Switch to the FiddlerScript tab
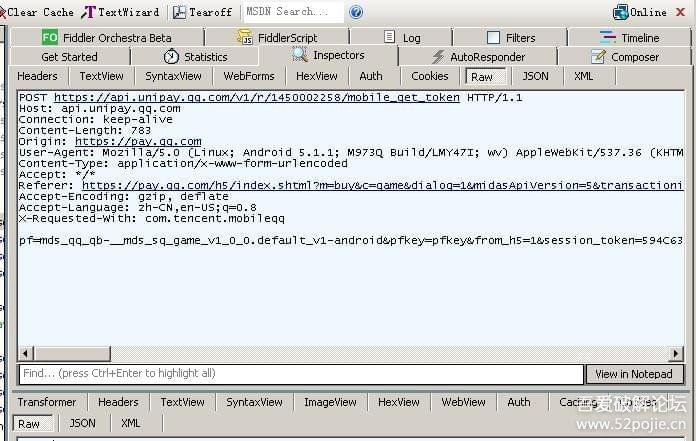The width and height of the screenshot is (696, 441). [277, 38]
